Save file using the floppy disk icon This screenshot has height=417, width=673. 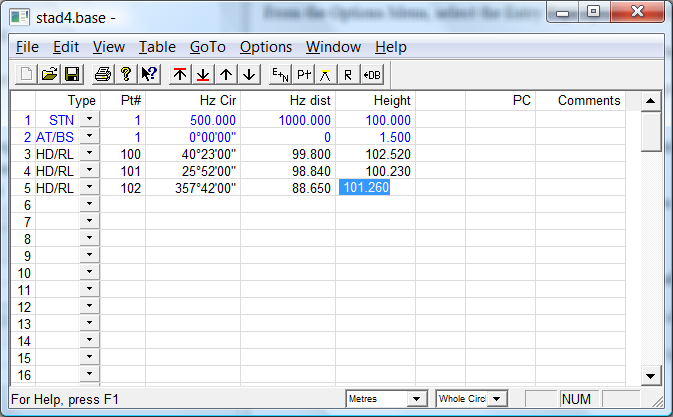[x=72, y=74]
